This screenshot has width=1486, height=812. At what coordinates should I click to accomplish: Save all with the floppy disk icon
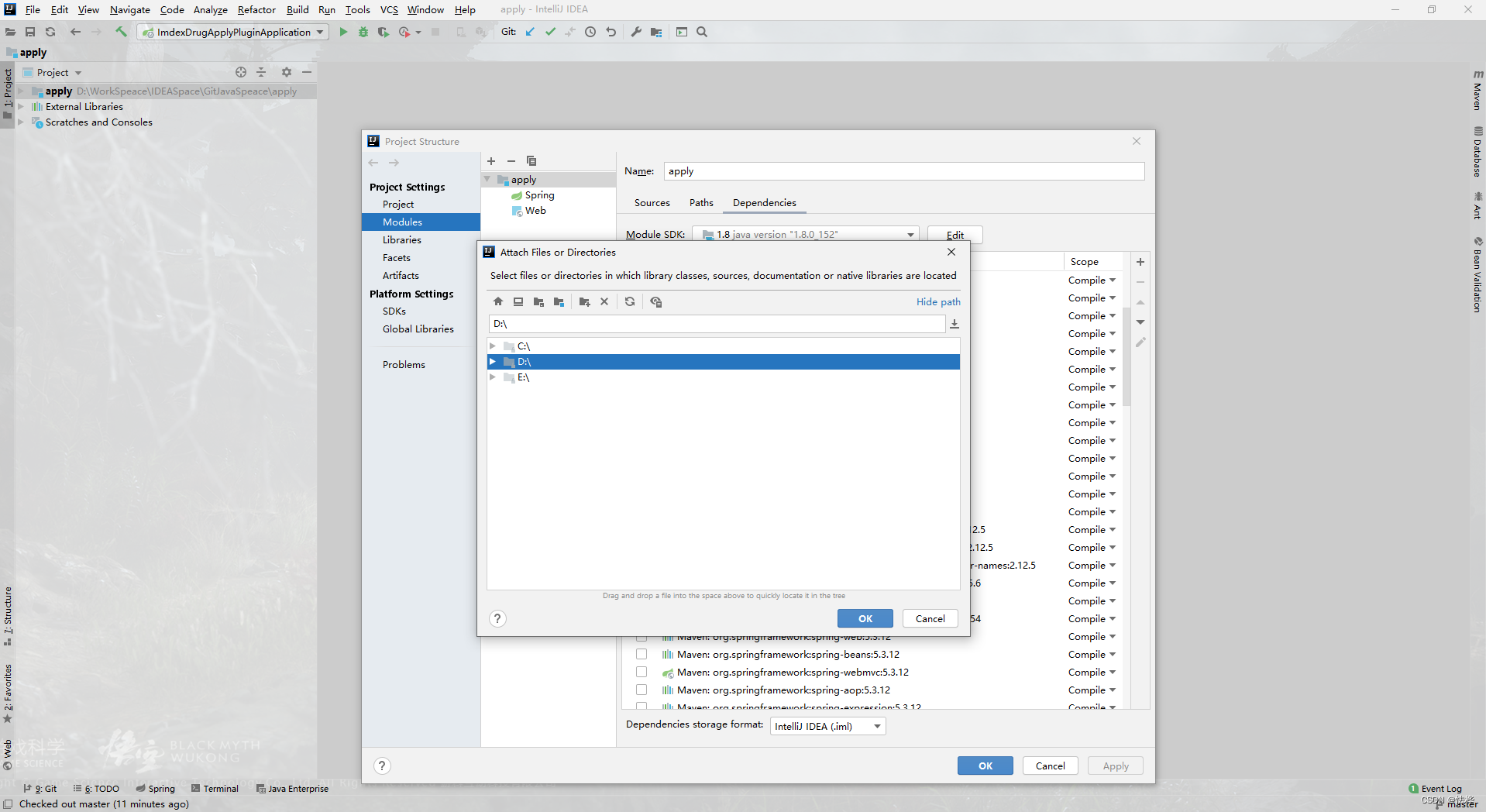coord(30,32)
